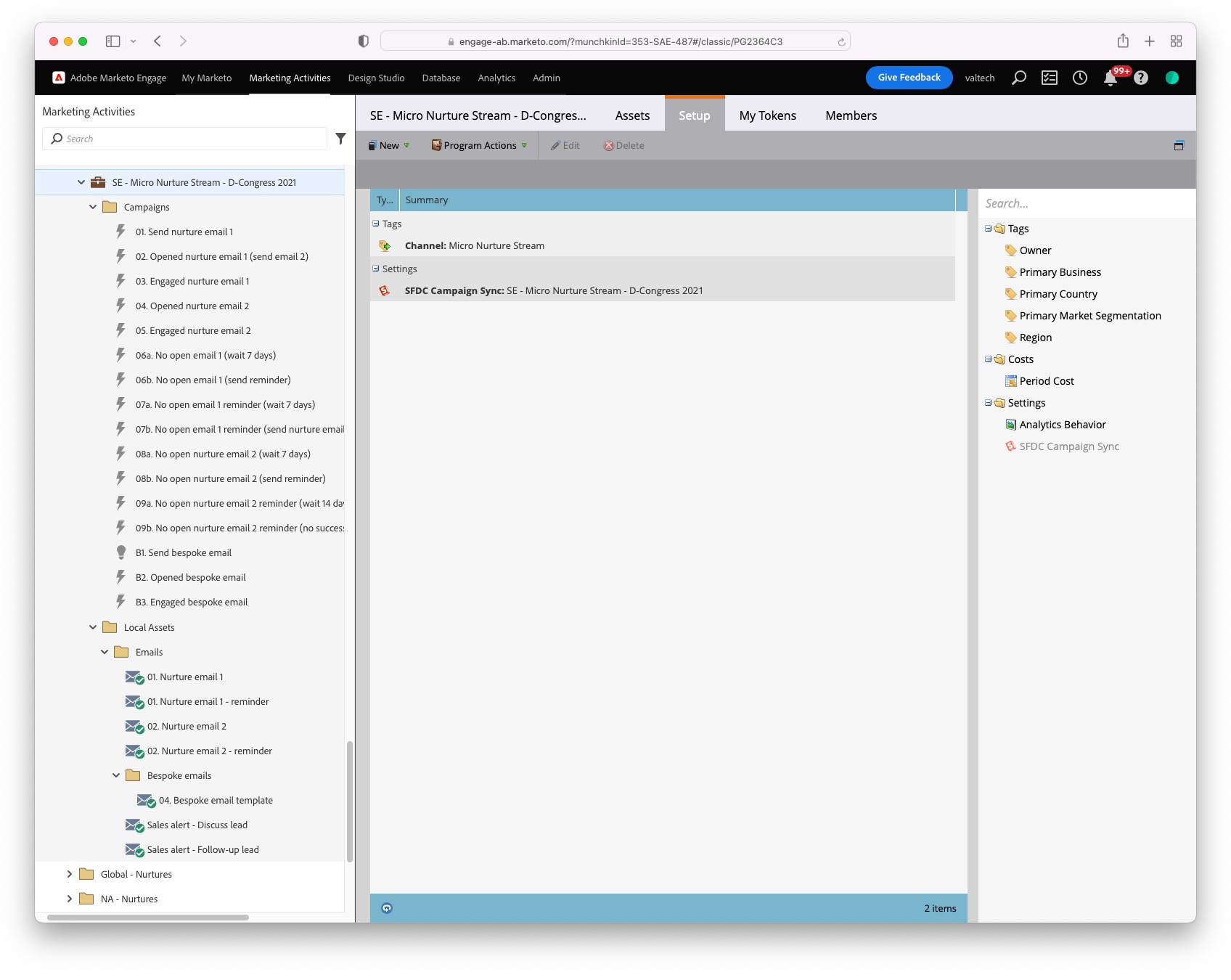Image resolution: width=1231 pixels, height=980 pixels.
Task: Click the Summary column header
Action: 677,200
